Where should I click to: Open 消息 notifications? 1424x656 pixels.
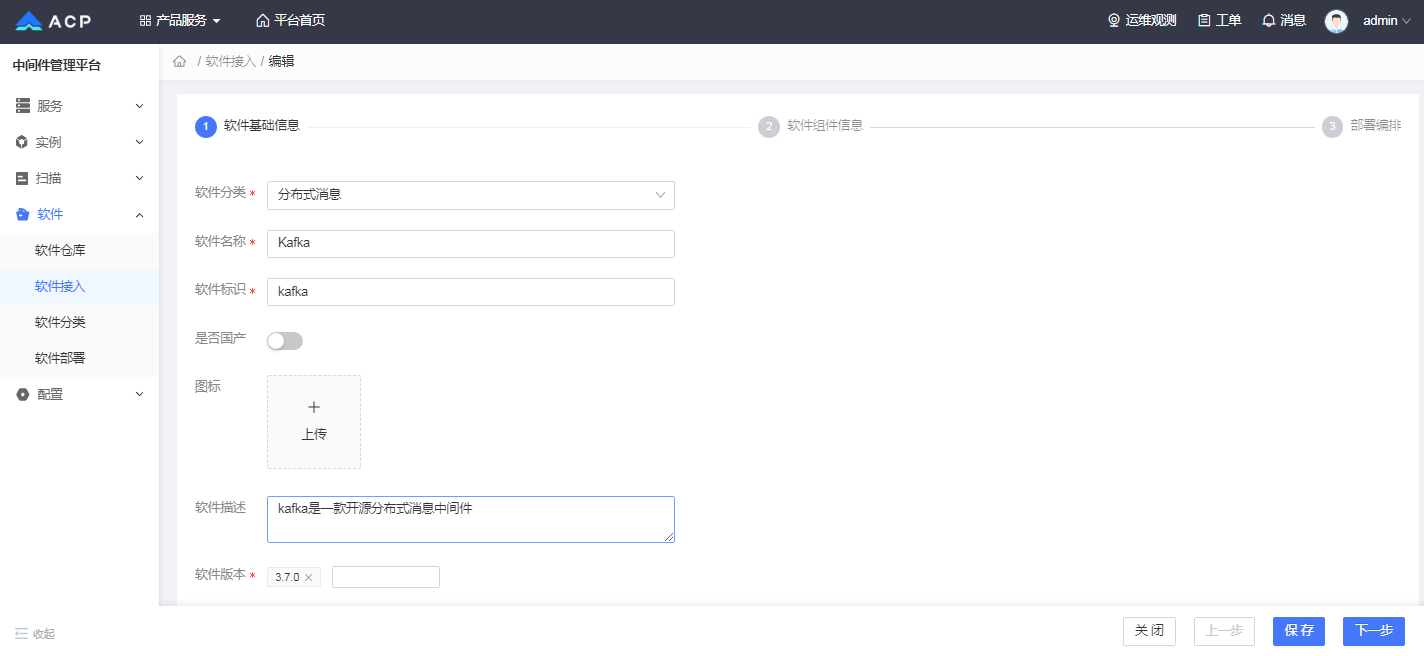pos(1284,20)
